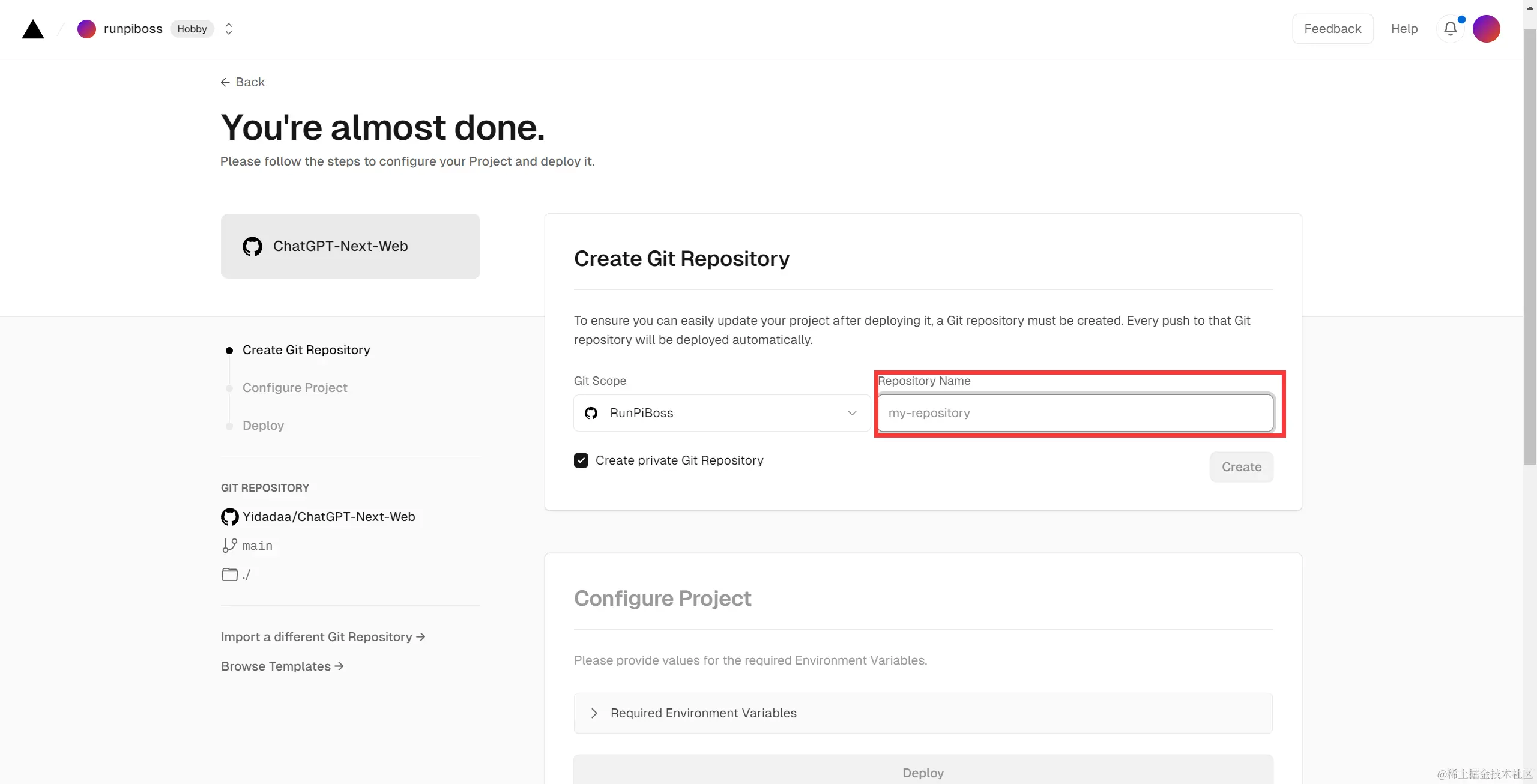Open notifications bell icon
The image size is (1537, 784).
pyautogui.click(x=1450, y=29)
